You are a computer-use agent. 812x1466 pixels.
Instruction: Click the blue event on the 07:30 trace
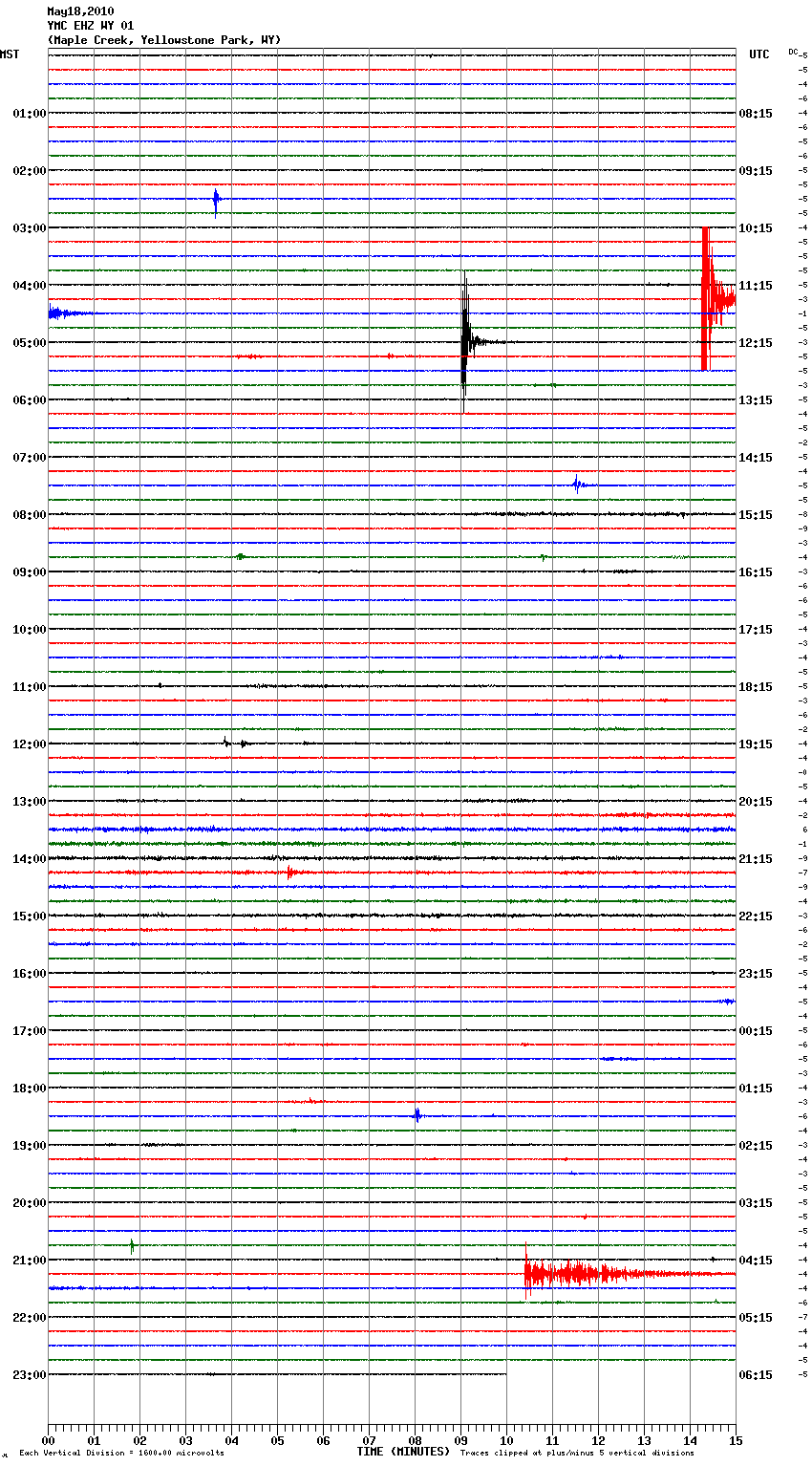click(x=579, y=485)
